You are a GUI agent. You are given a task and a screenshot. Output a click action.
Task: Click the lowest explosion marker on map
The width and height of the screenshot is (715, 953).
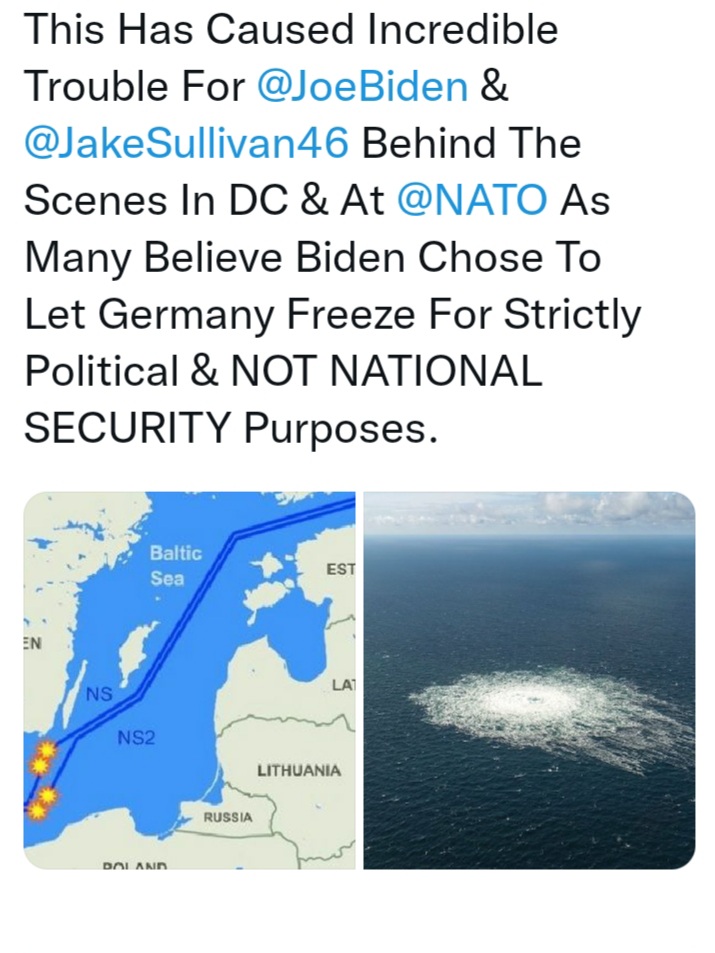[36, 811]
